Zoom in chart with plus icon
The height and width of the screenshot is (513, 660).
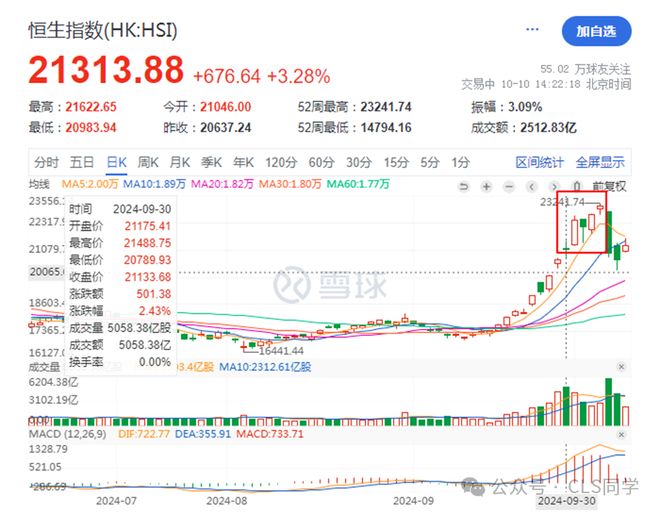[486, 186]
